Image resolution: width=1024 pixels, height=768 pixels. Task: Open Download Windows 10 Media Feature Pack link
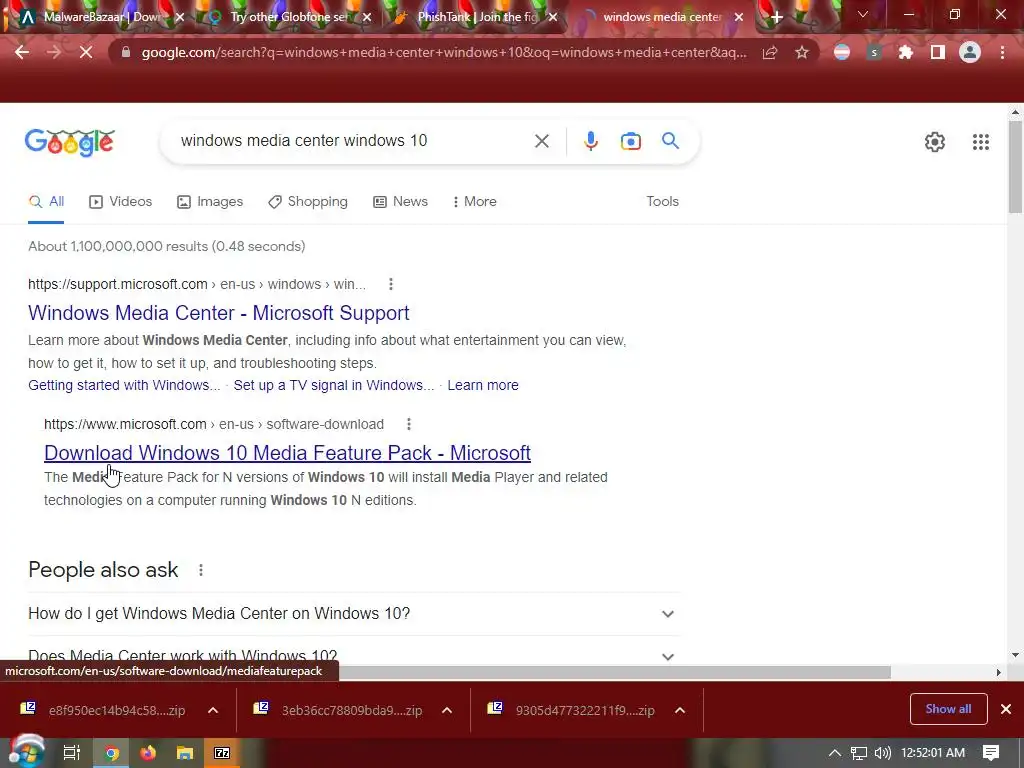click(x=287, y=453)
